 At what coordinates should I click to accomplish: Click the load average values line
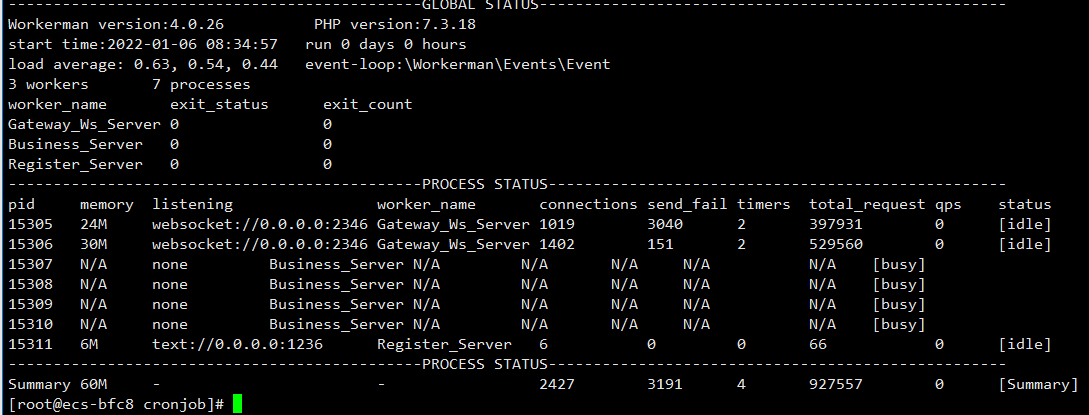143,65
